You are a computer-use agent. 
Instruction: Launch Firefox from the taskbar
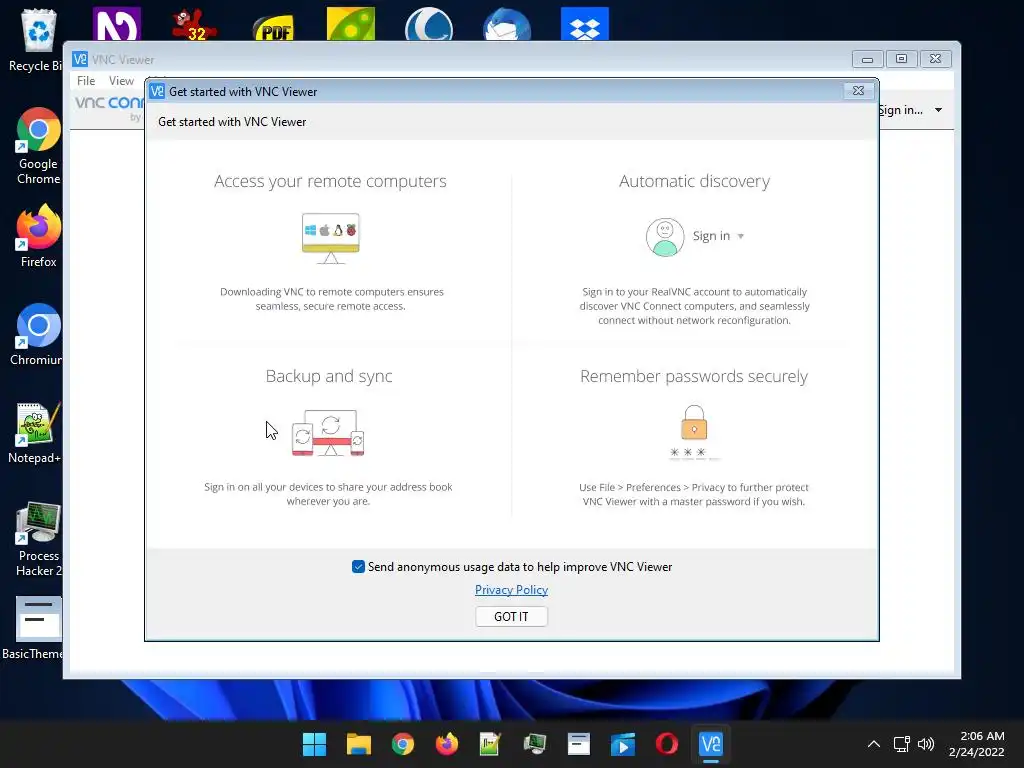447,744
